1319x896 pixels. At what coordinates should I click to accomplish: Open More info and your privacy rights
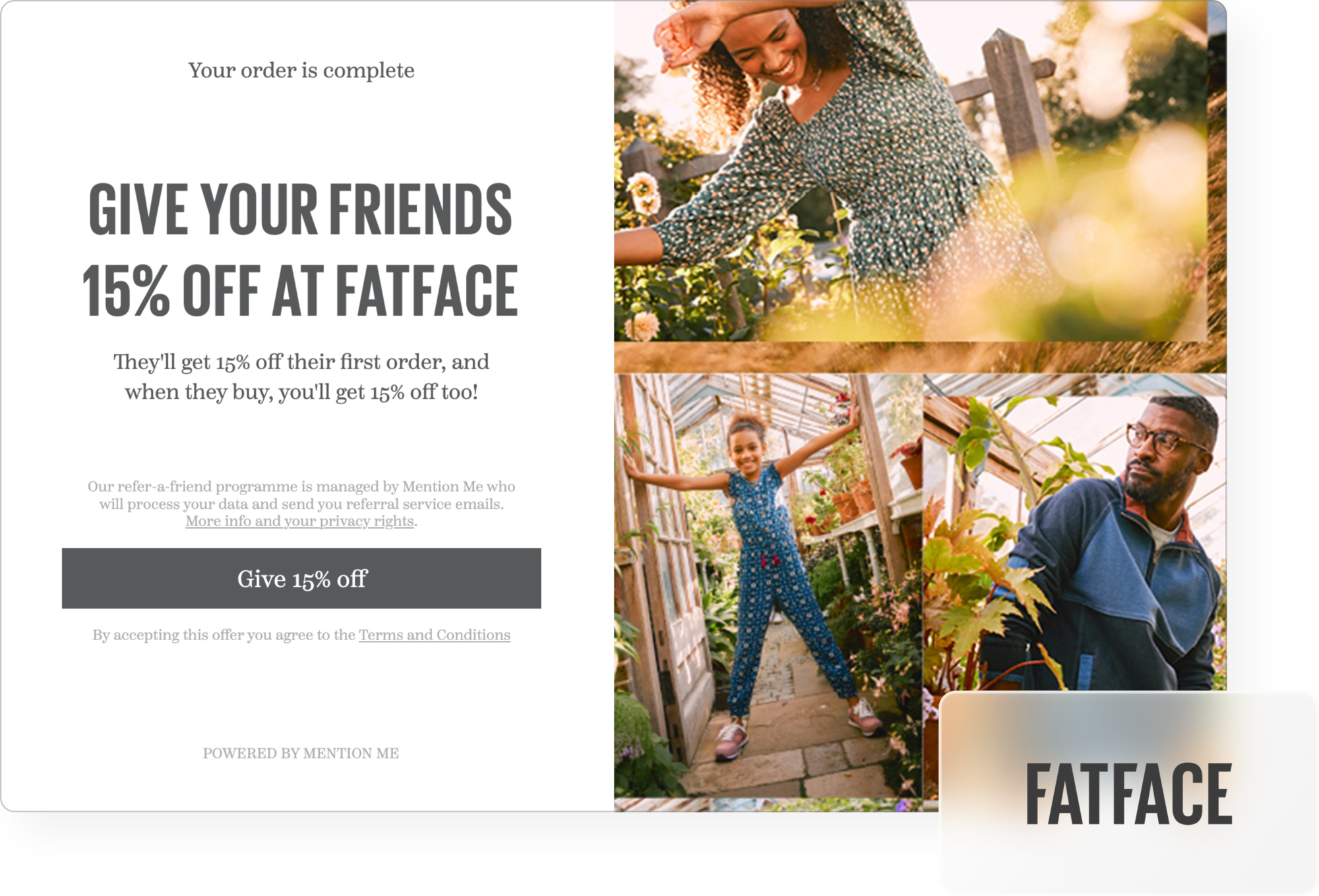[x=300, y=522]
